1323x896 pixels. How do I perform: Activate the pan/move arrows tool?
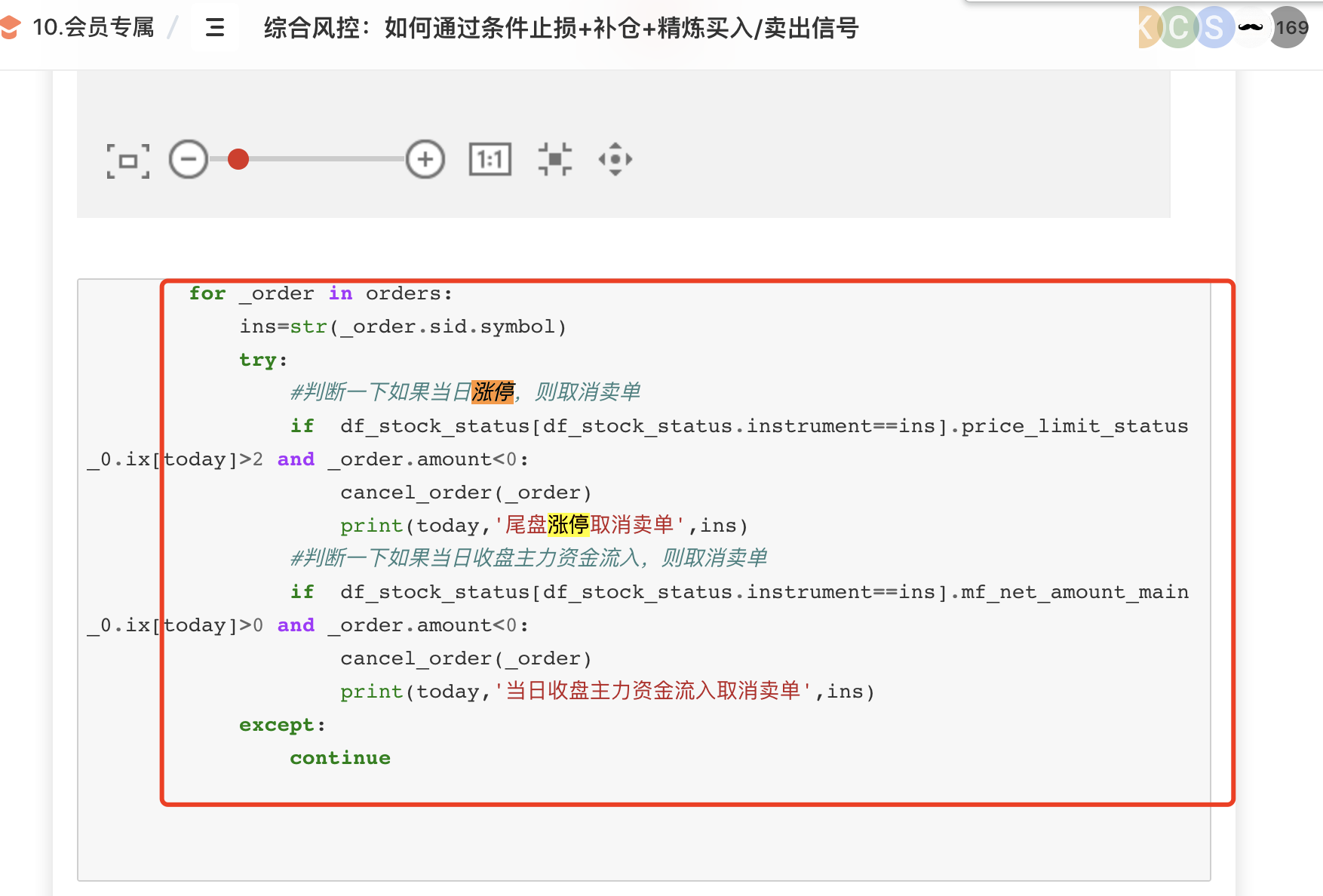coord(615,160)
